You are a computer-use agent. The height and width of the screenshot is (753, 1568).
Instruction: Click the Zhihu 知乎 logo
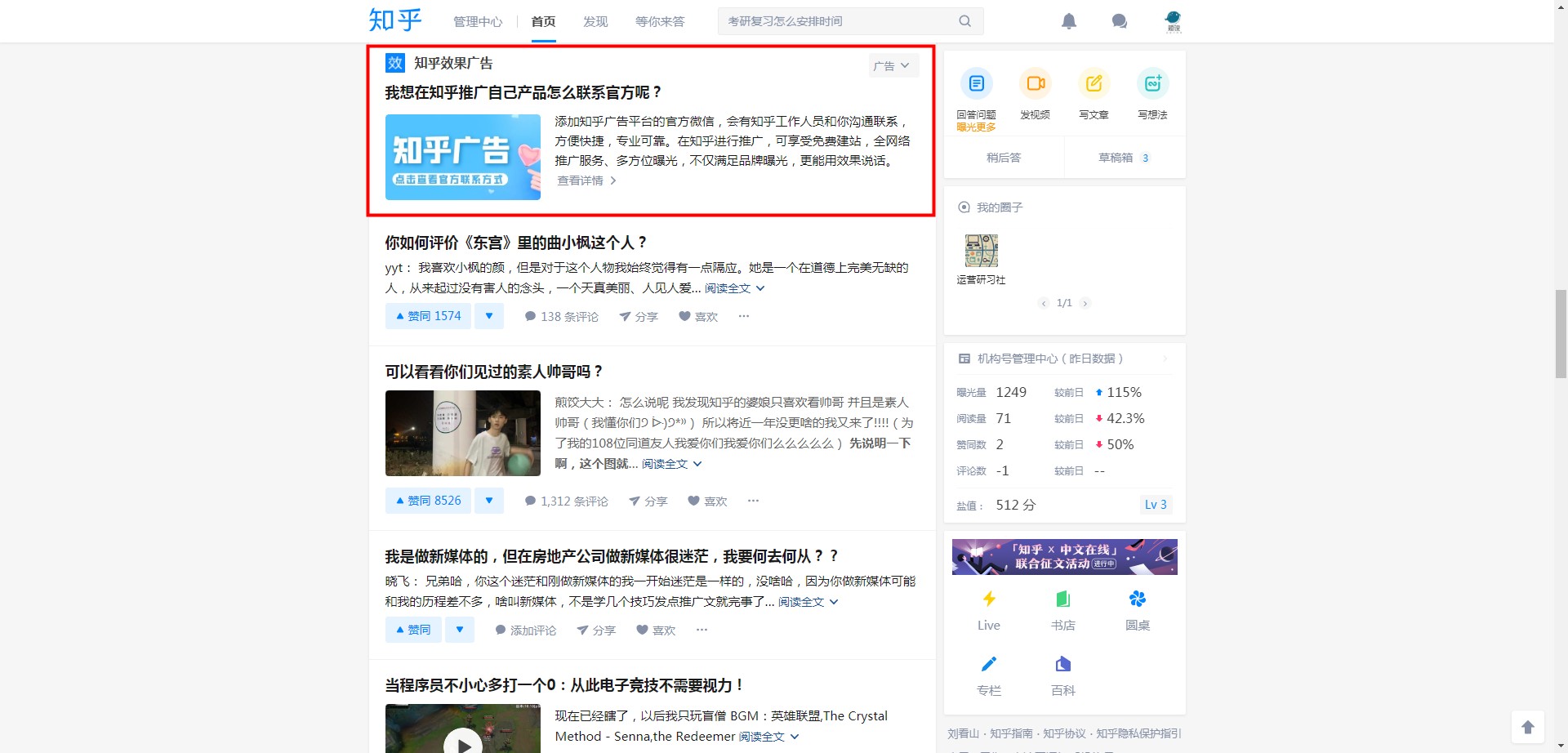point(395,20)
